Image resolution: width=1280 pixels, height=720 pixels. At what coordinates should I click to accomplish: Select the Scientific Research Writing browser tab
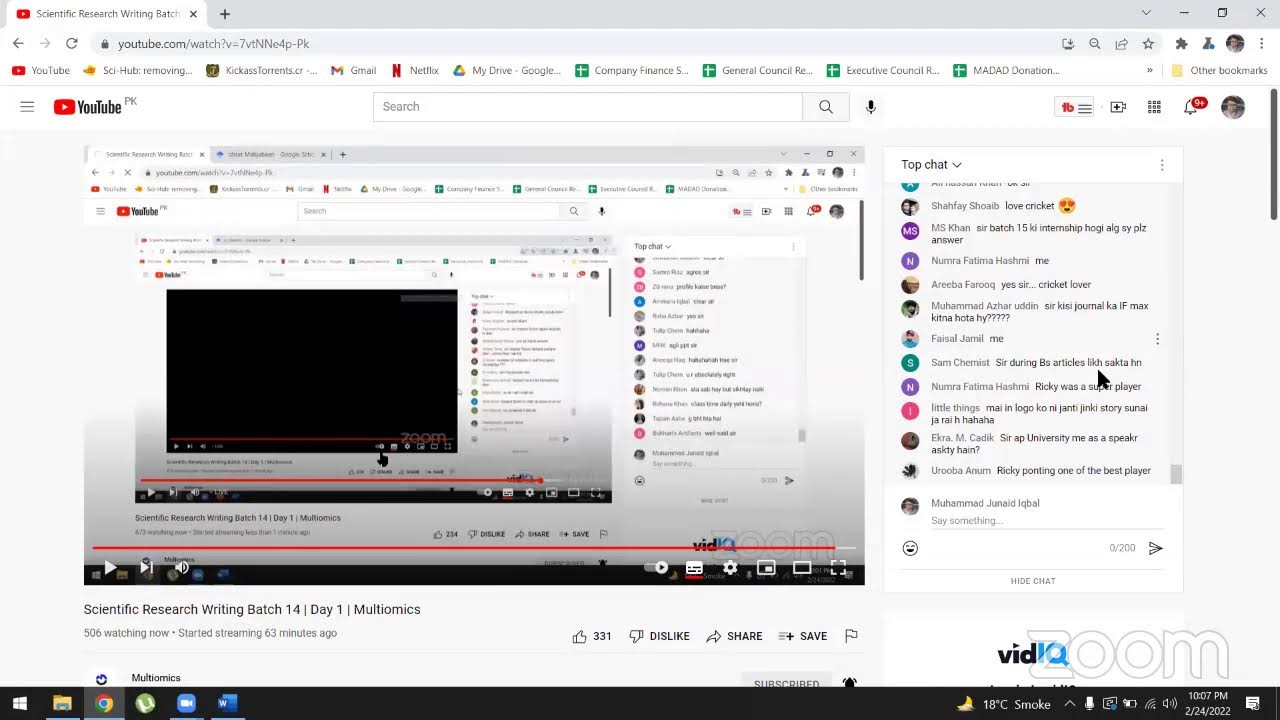pos(105,14)
